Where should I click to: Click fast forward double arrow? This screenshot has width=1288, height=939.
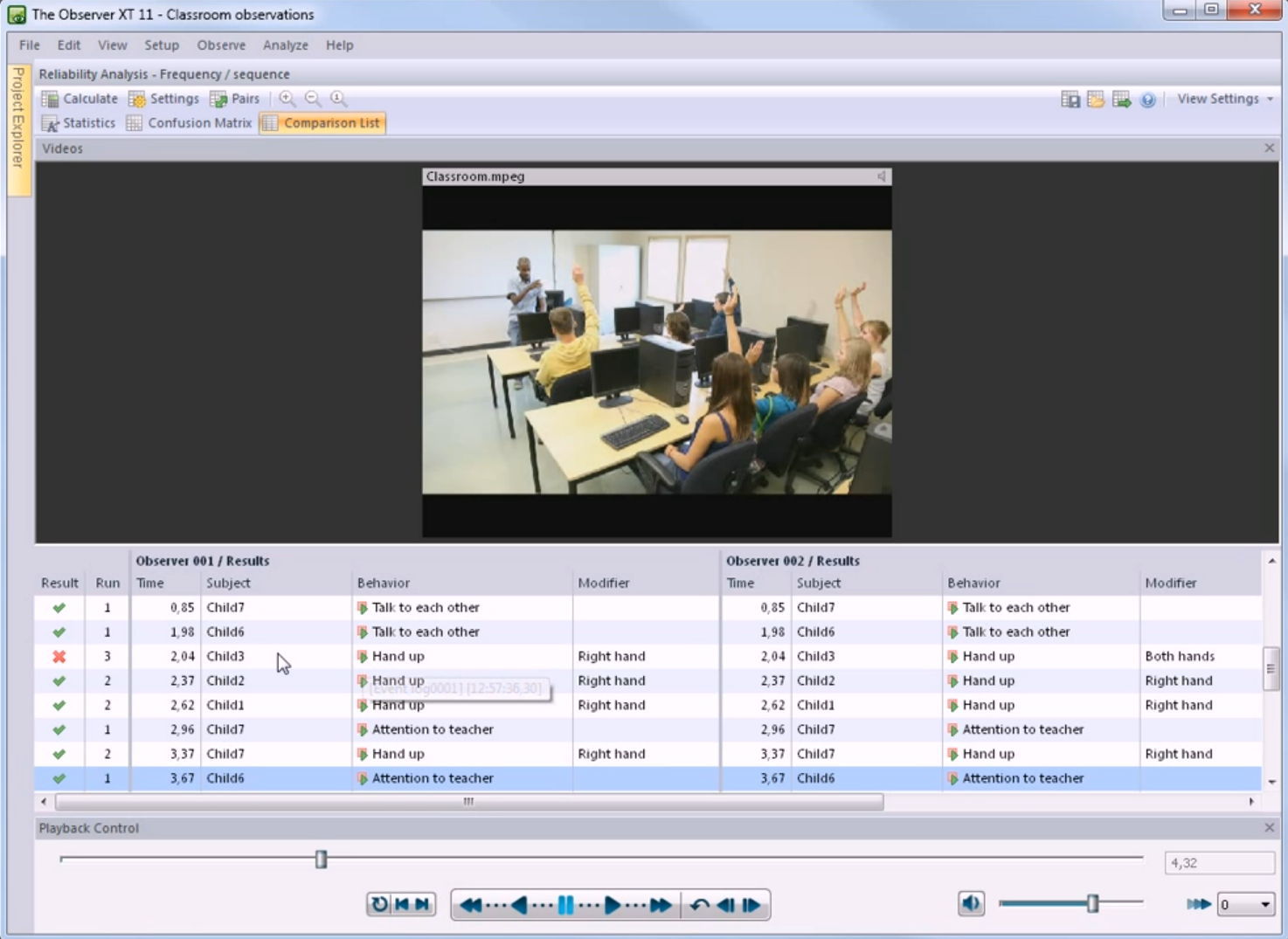pos(661,905)
